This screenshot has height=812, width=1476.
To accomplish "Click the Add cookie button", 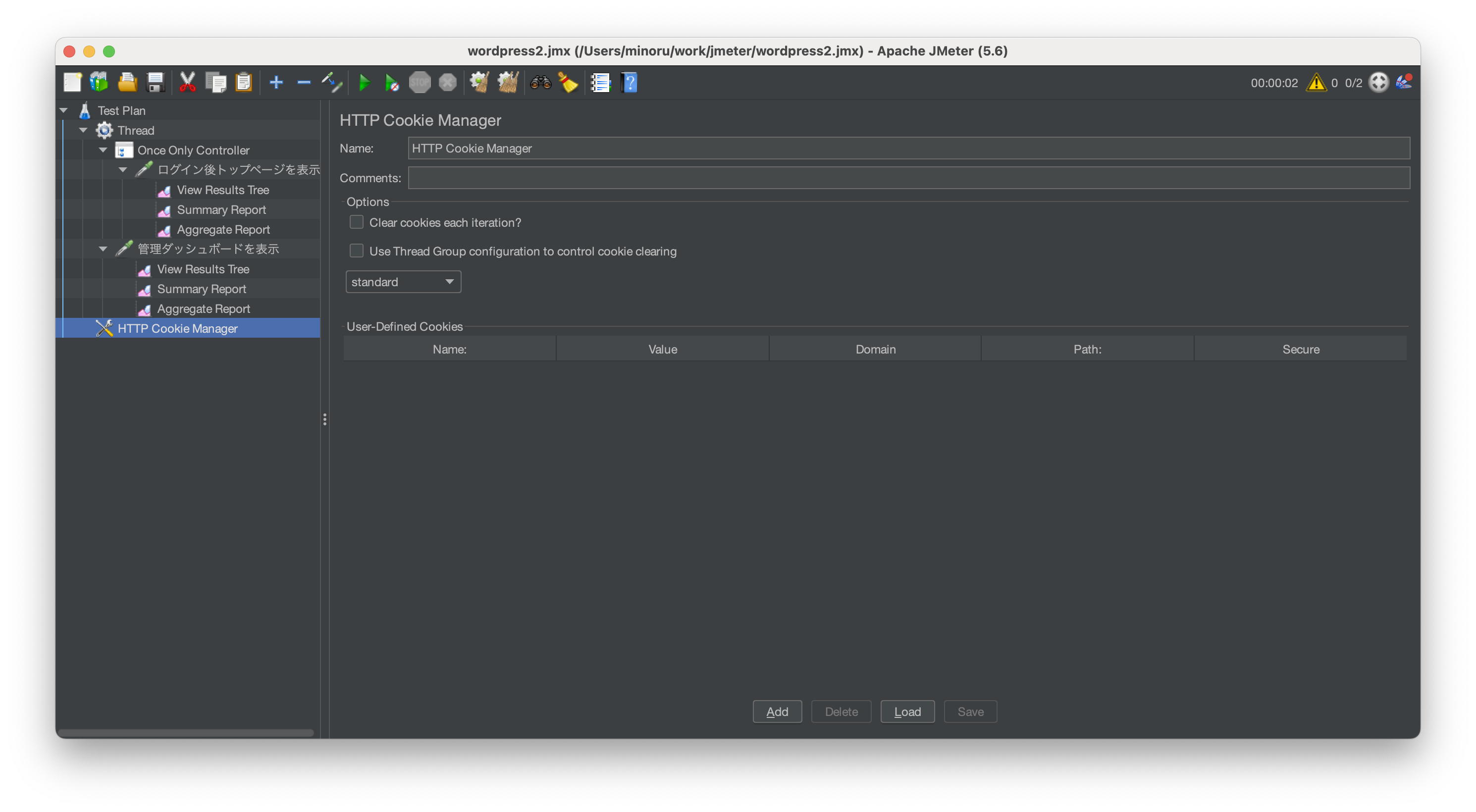I will pyautogui.click(x=777, y=711).
